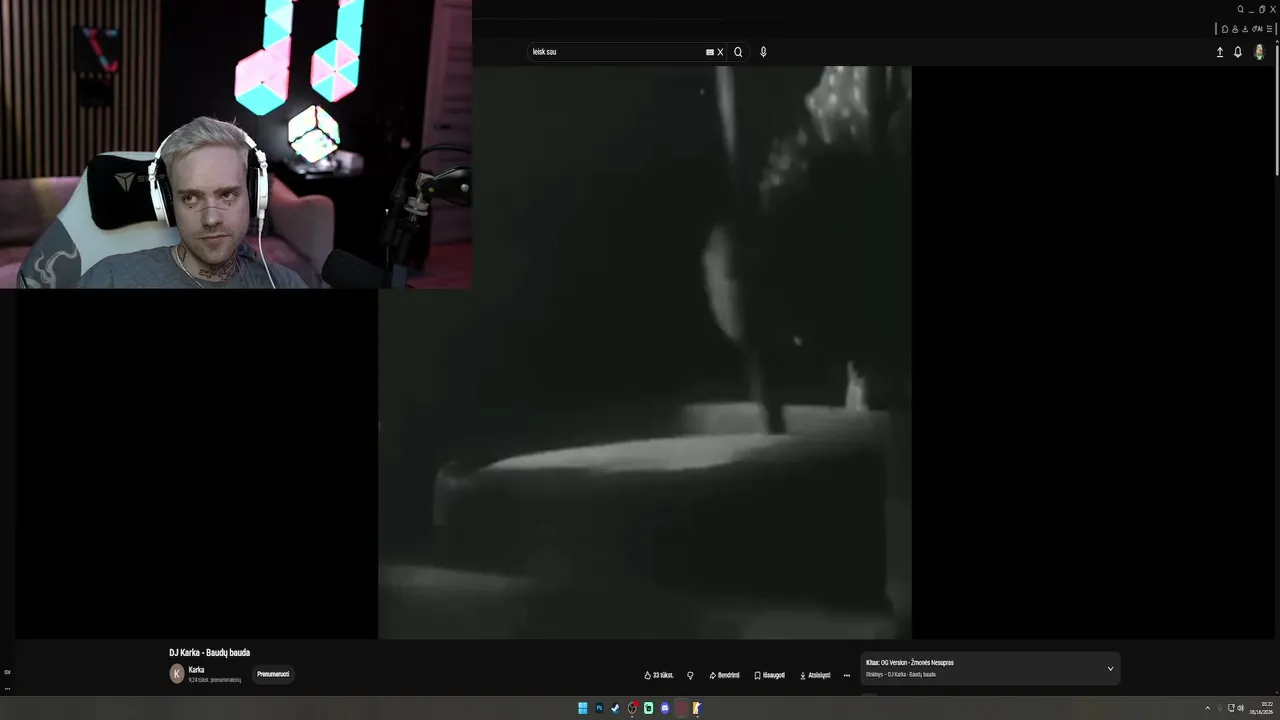Open browser profile icon in toolbar
This screenshot has height=720, width=1280.
pyautogui.click(x=1235, y=29)
